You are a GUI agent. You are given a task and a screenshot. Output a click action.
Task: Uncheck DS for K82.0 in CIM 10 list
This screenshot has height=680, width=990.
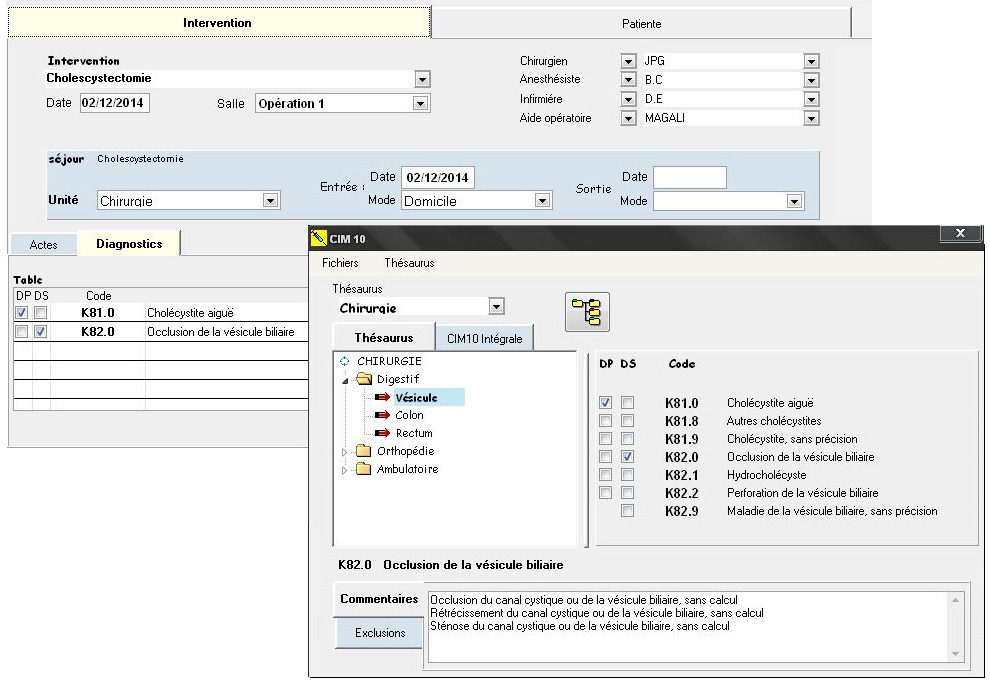click(627, 456)
